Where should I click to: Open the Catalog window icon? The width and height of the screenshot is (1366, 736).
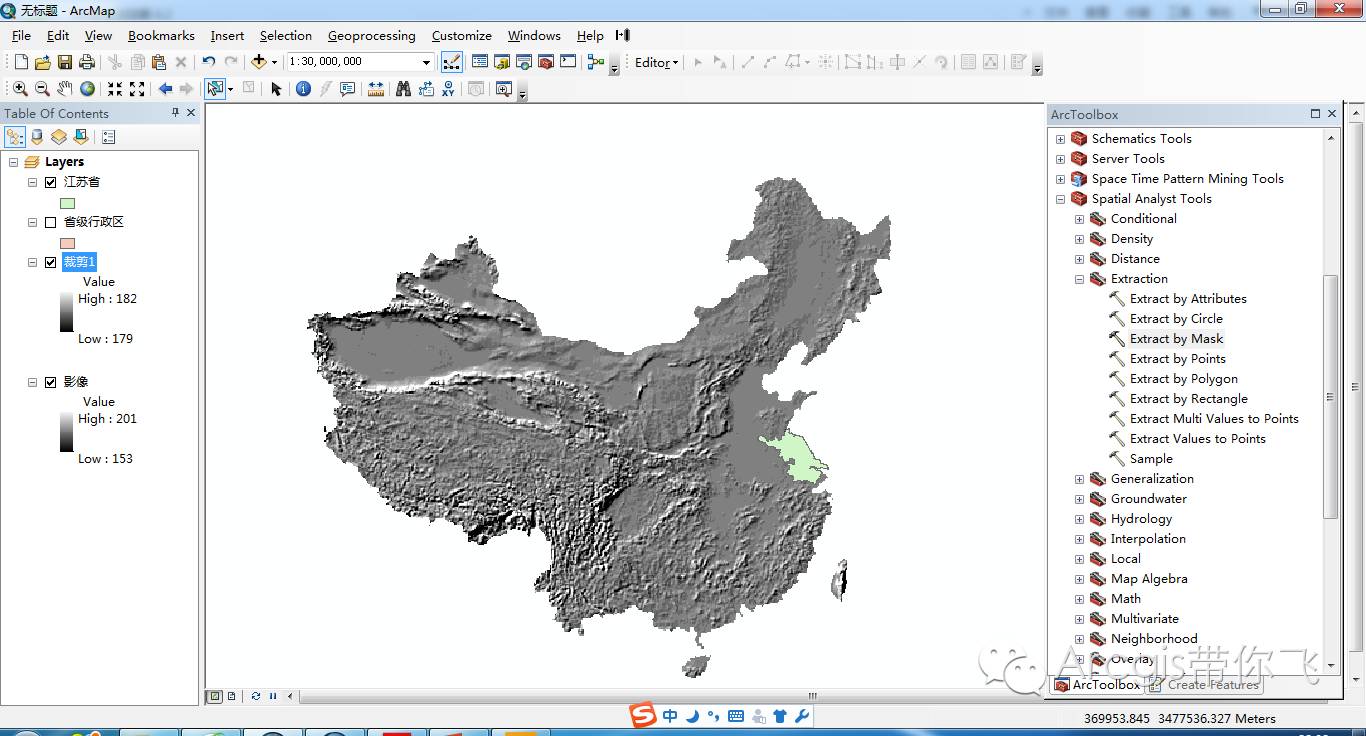(x=502, y=62)
